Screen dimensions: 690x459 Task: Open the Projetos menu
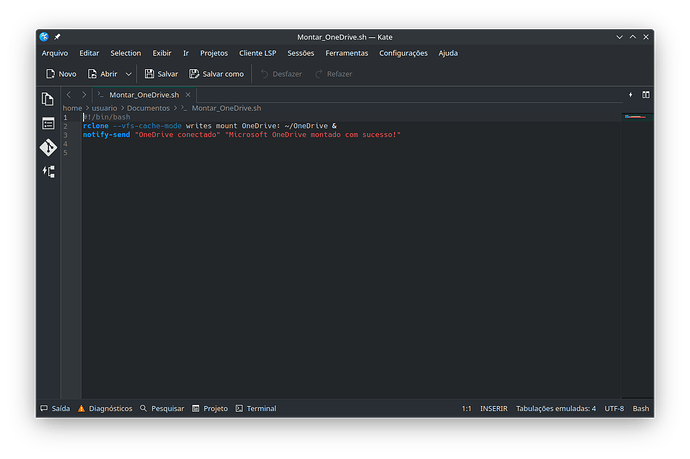(214, 53)
